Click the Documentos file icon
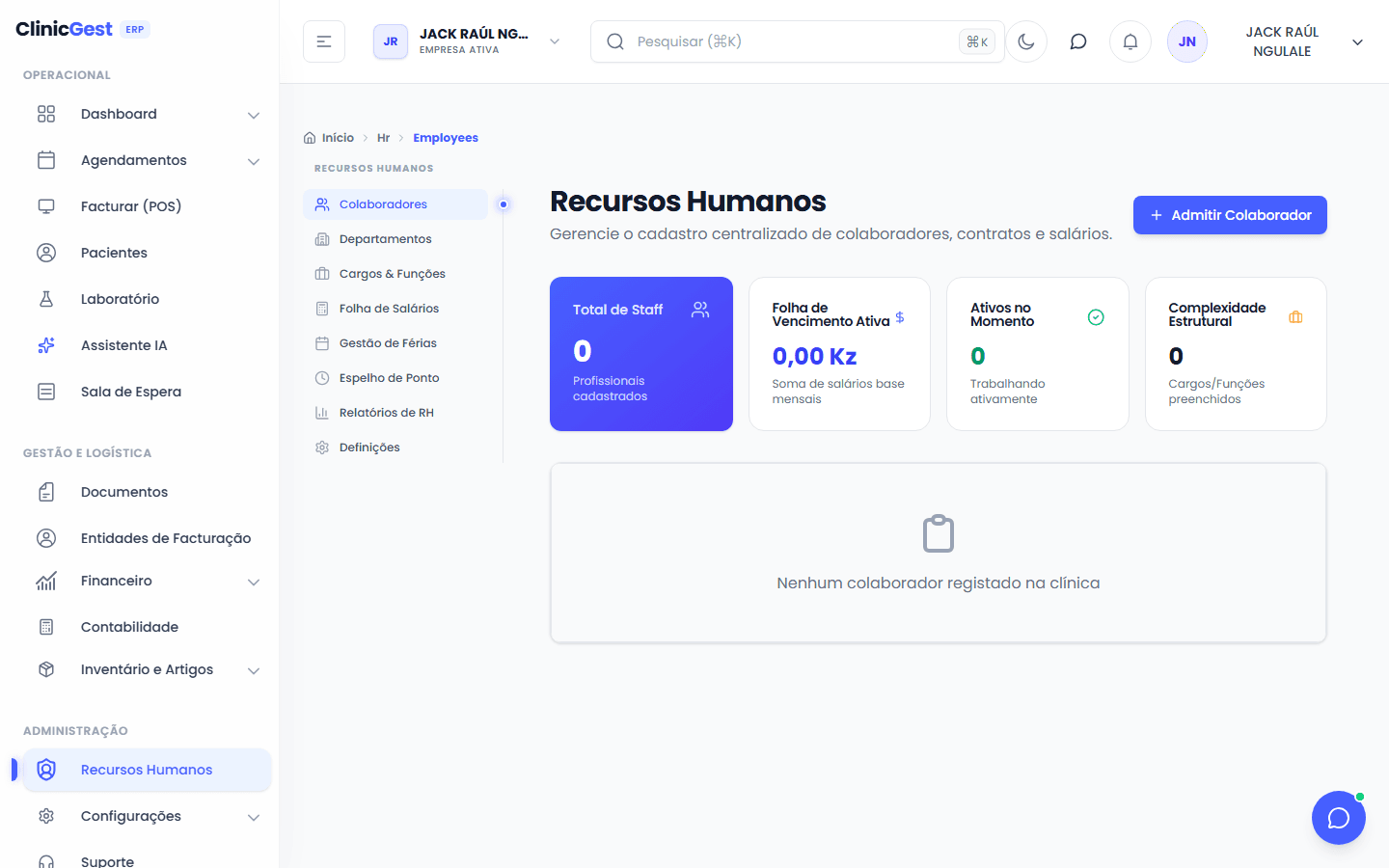This screenshot has height=868, width=1389. tap(46, 492)
